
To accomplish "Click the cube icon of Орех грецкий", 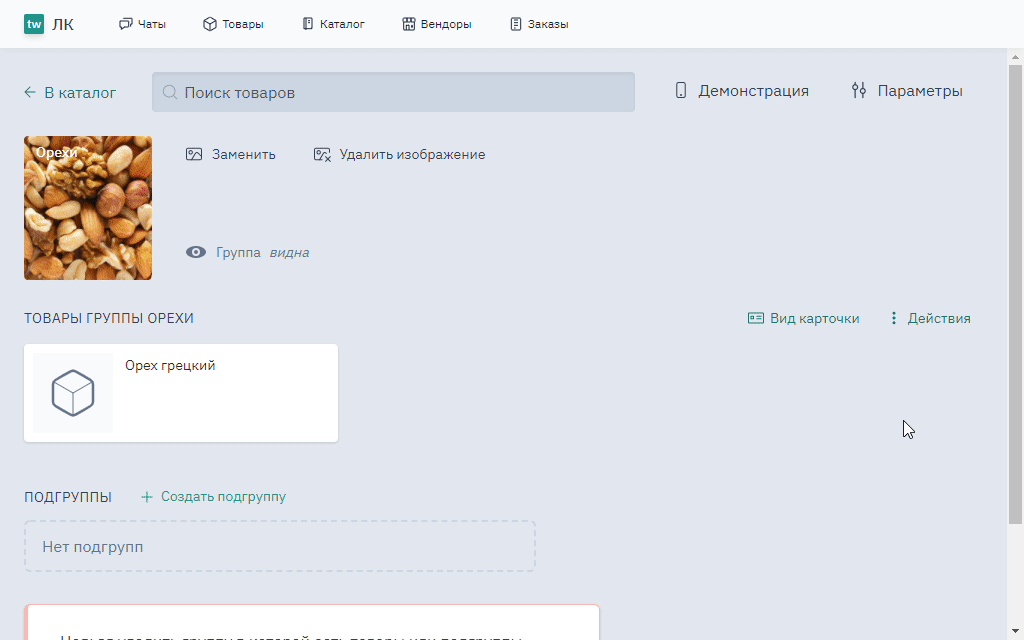I will point(73,393).
